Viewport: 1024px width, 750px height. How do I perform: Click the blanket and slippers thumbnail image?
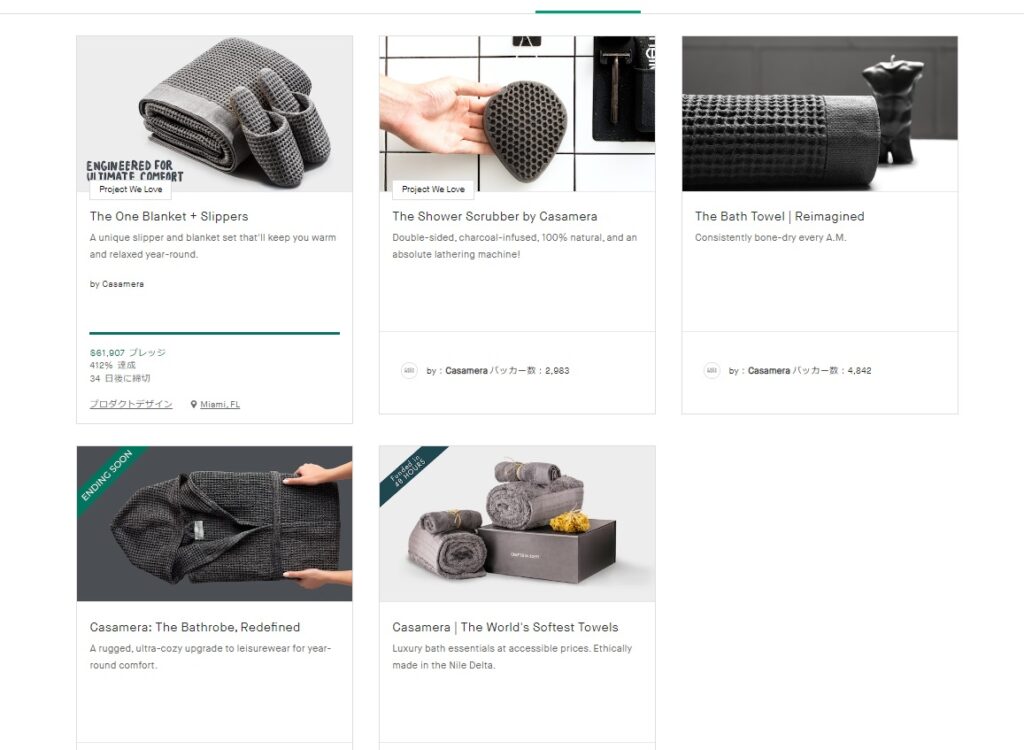214,114
